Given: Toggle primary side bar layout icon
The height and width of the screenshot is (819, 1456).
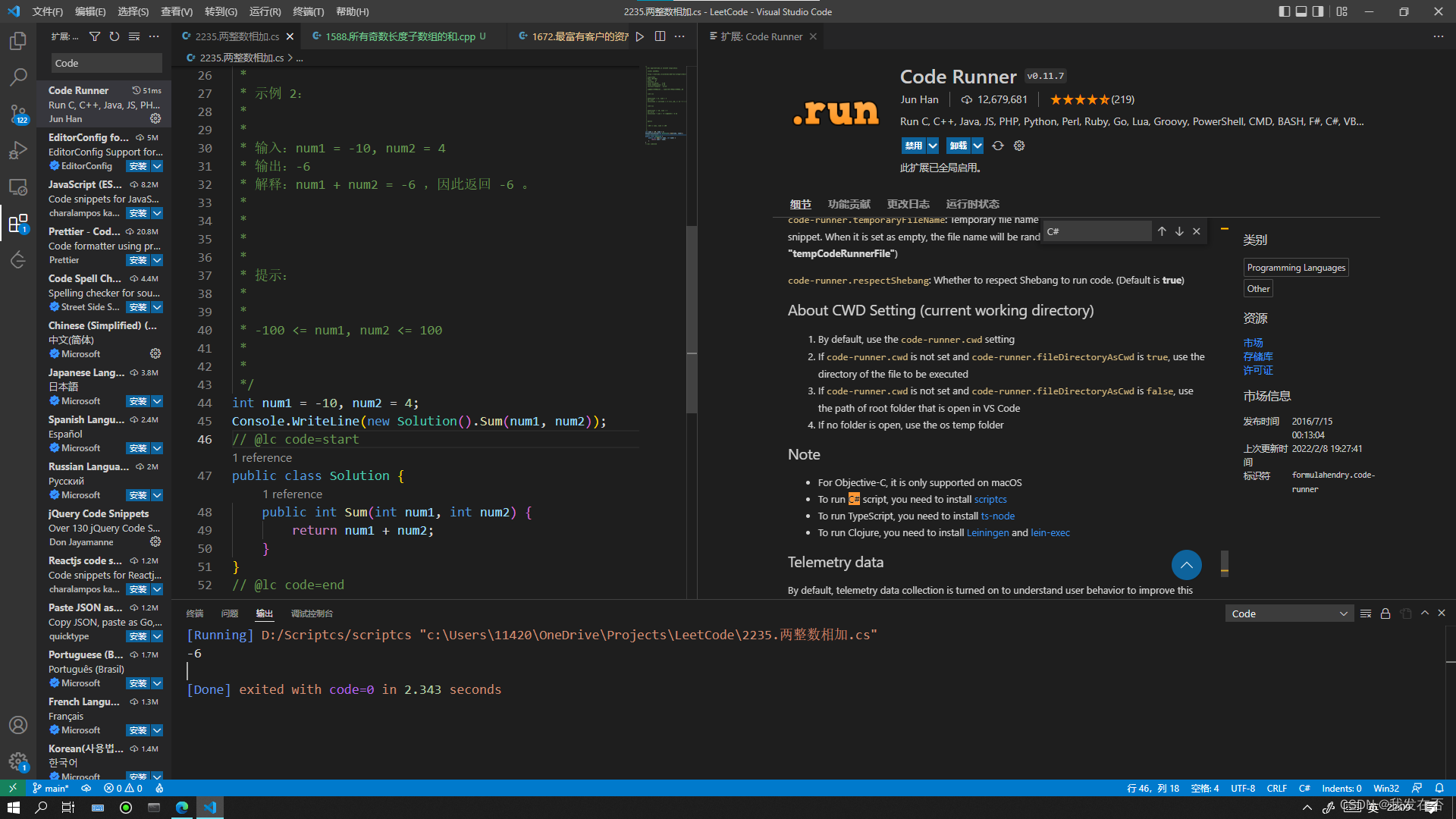Looking at the screenshot, I should (1284, 11).
